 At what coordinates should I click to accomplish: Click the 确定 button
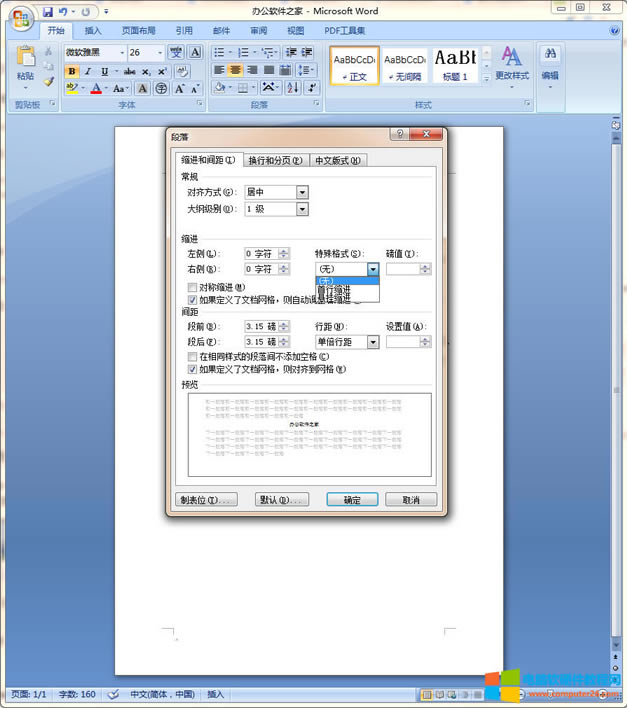[352, 500]
